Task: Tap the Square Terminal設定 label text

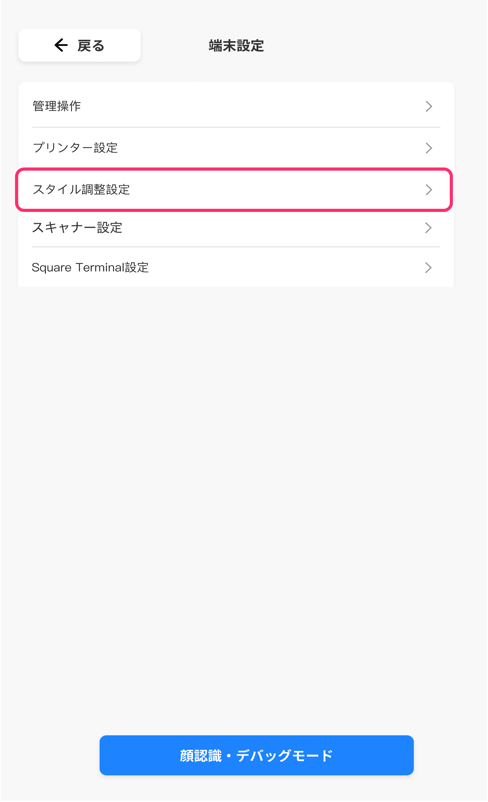Action: tap(90, 268)
